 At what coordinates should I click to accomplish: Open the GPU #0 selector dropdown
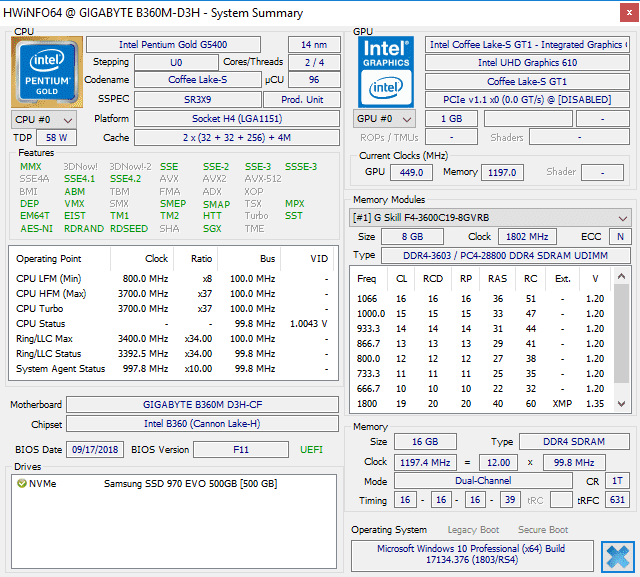point(383,119)
